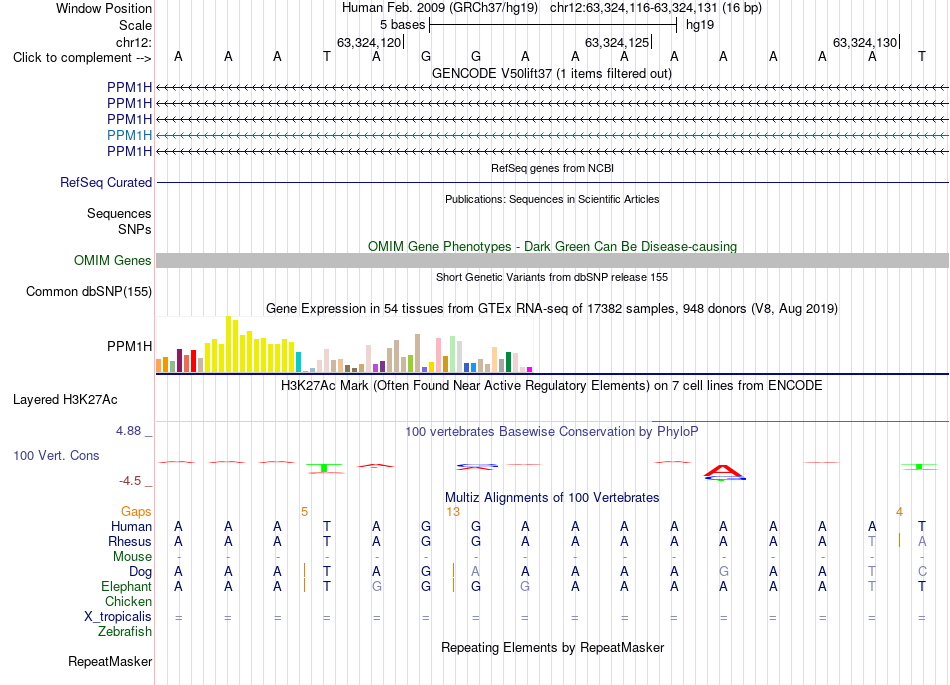The height and width of the screenshot is (685, 950).
Task: Open the RefSeq Curated track label
Action: 105,182
